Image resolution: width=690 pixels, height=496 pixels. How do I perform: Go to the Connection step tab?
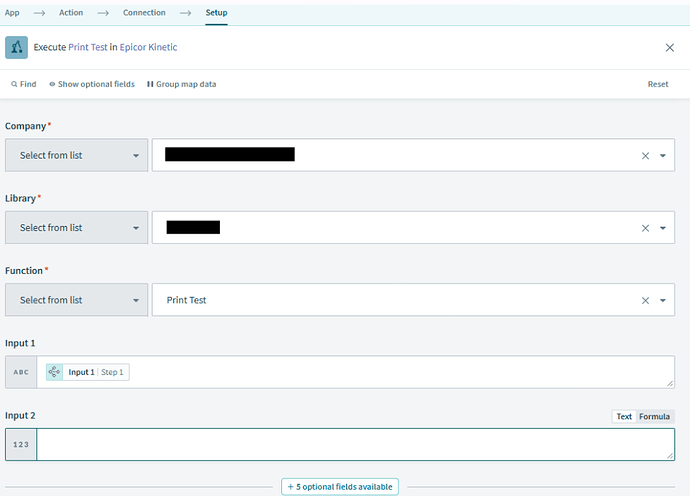click(144, 13)
